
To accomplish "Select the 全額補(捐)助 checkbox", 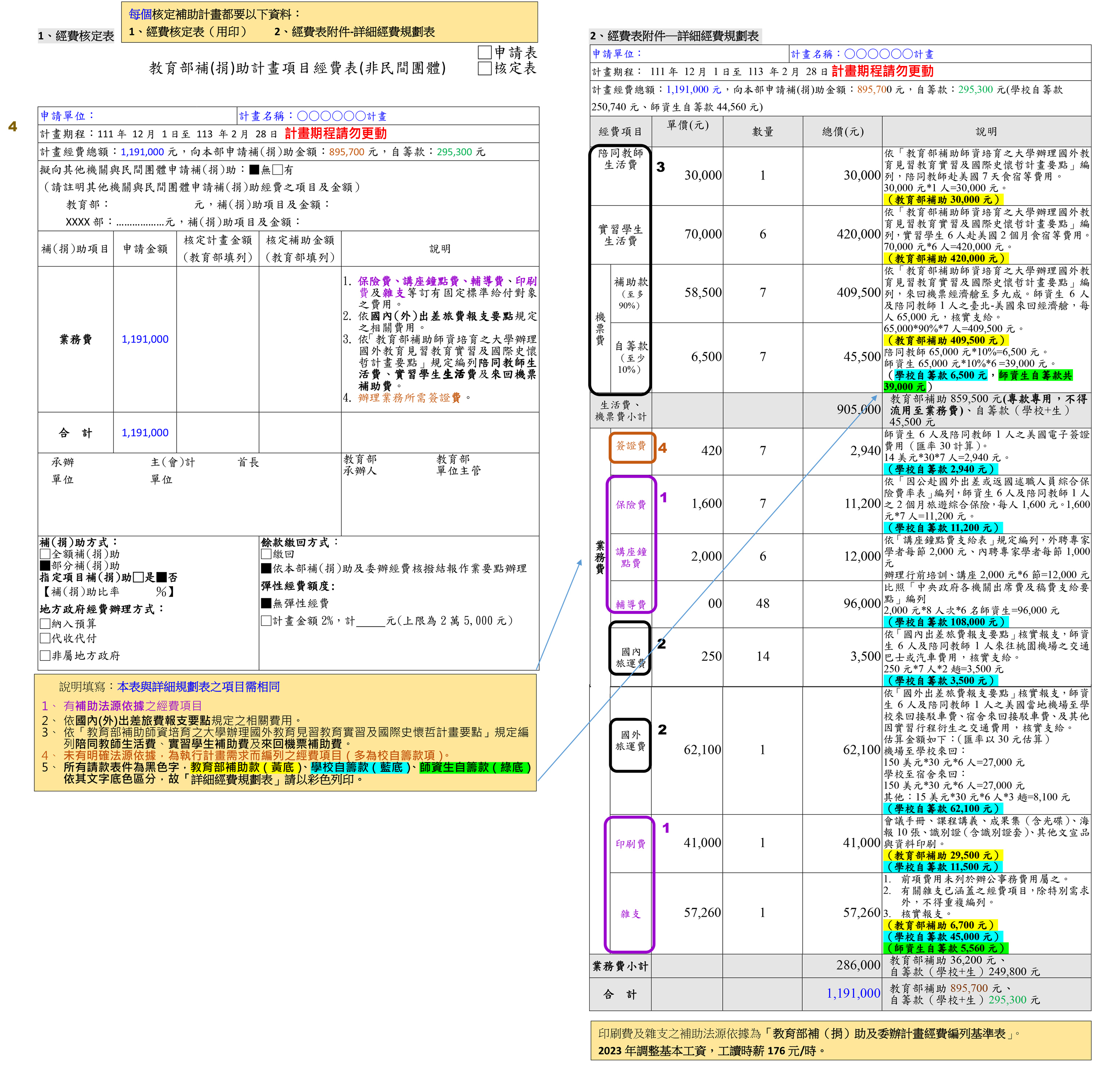I will 45,554.
